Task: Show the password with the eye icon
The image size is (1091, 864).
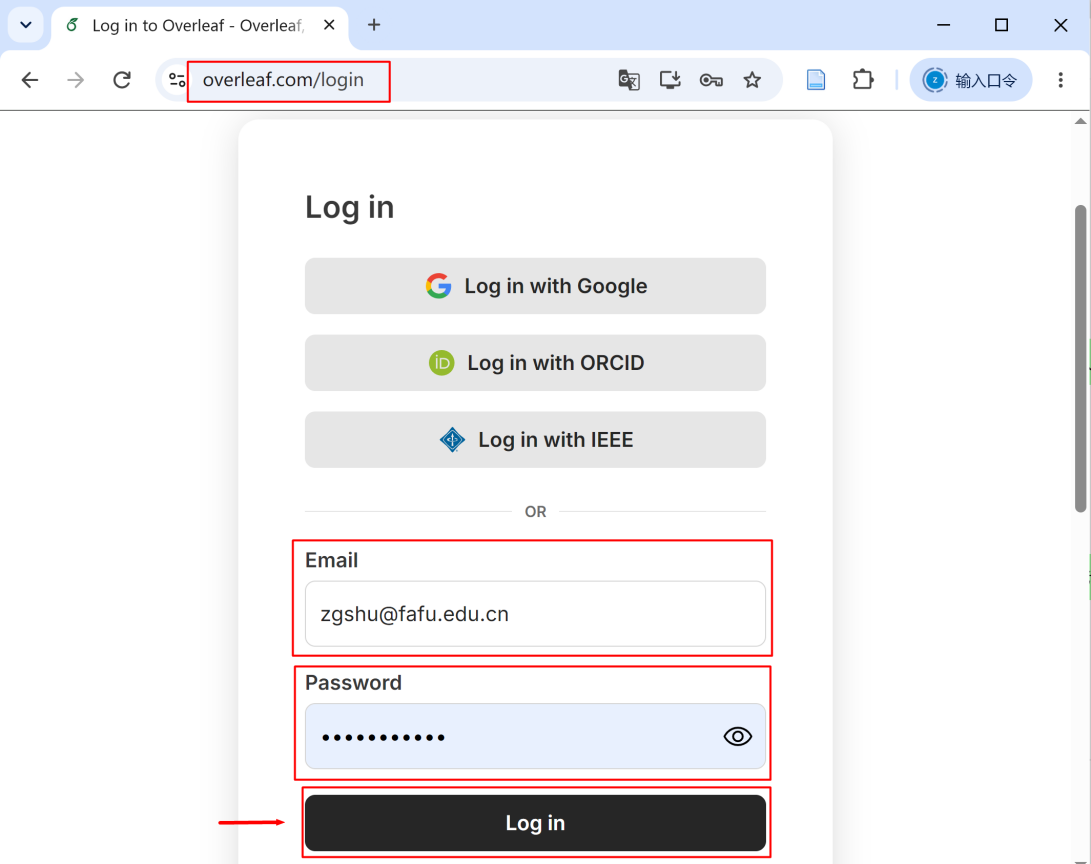Action: coord(738,736)
